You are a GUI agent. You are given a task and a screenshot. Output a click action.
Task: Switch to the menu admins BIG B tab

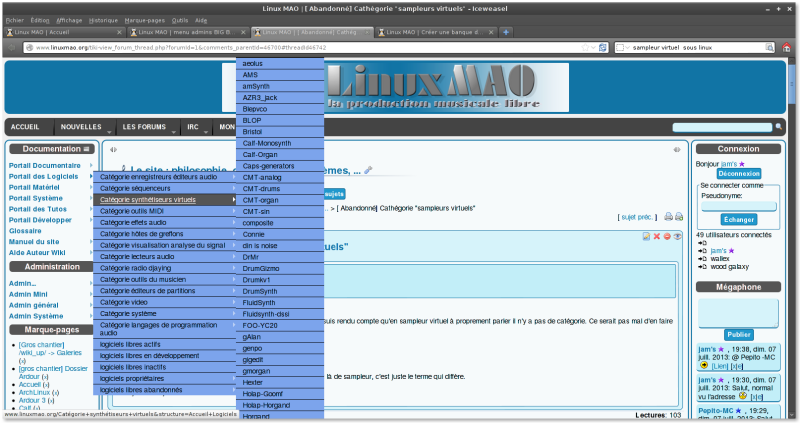coord(187,32)
